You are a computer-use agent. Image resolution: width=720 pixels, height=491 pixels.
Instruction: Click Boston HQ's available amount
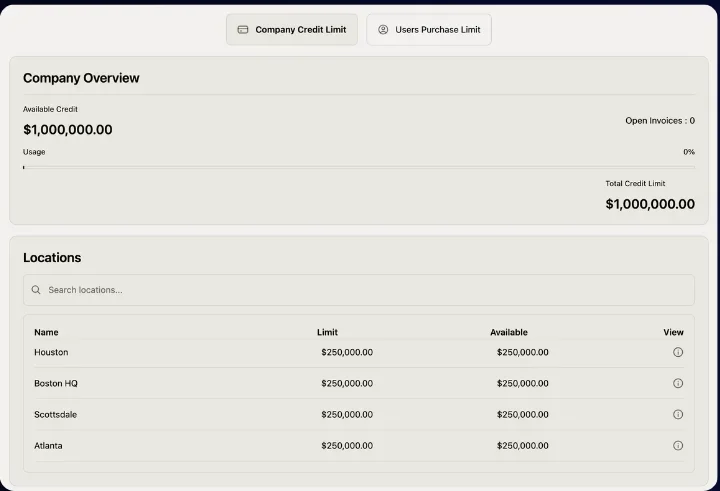(522, 383)
